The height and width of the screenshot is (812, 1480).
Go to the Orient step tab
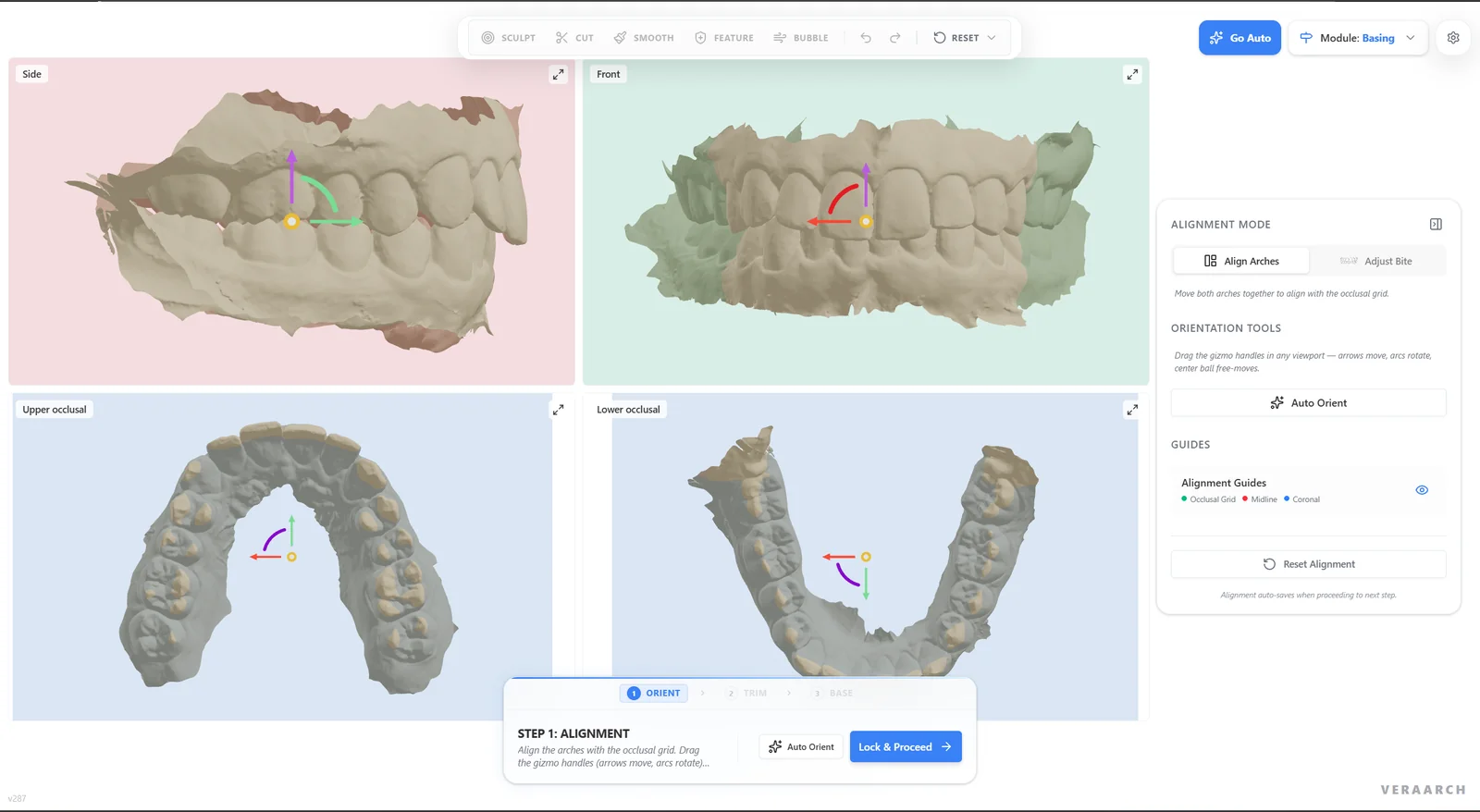pyautogui.click(x=654, y=694)
